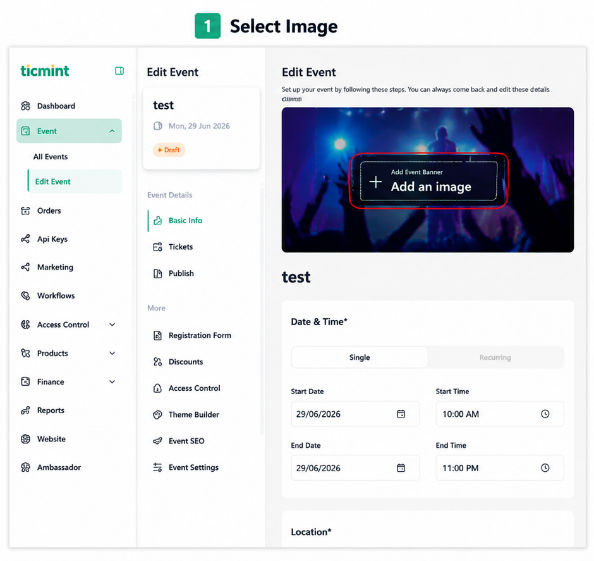
Task: Click the Event calendar icon
Action: pyautogui.click(x=25, y=131)
